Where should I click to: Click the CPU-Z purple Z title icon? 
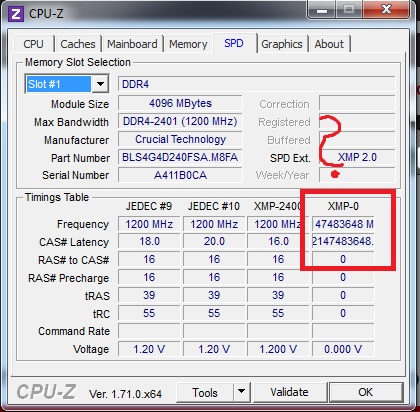[x=16, y=14]
